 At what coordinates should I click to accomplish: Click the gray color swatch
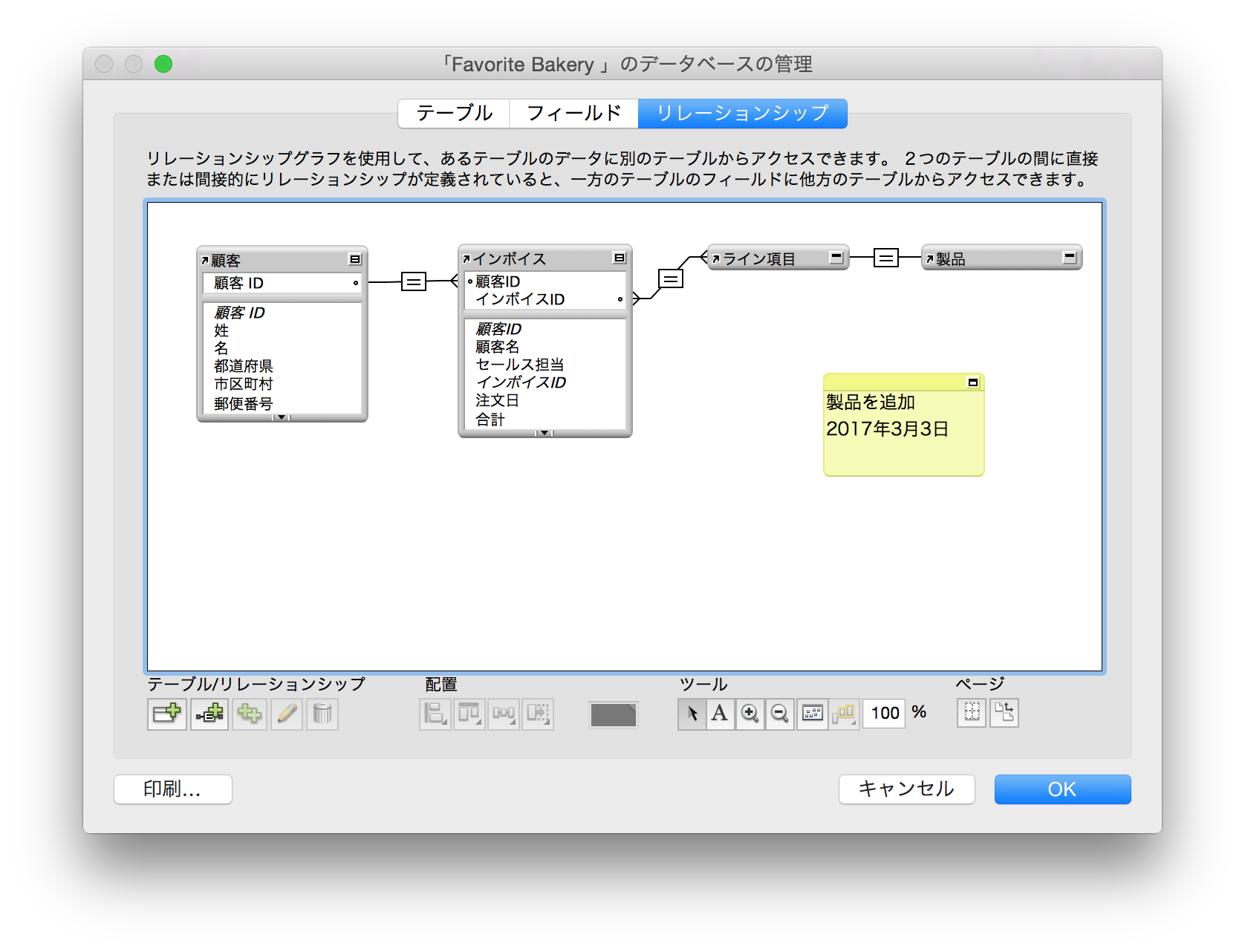[614, 715]
